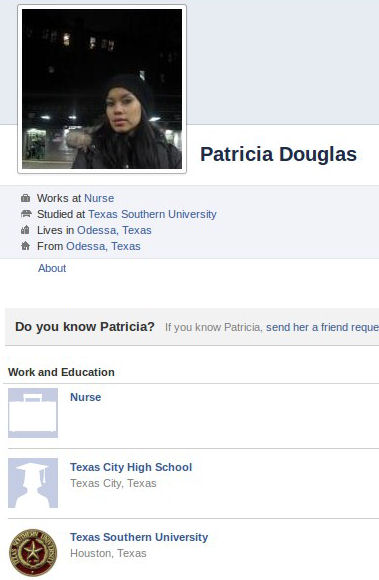Click the briefcase placeholder image for Nurse

pos(33,413)
